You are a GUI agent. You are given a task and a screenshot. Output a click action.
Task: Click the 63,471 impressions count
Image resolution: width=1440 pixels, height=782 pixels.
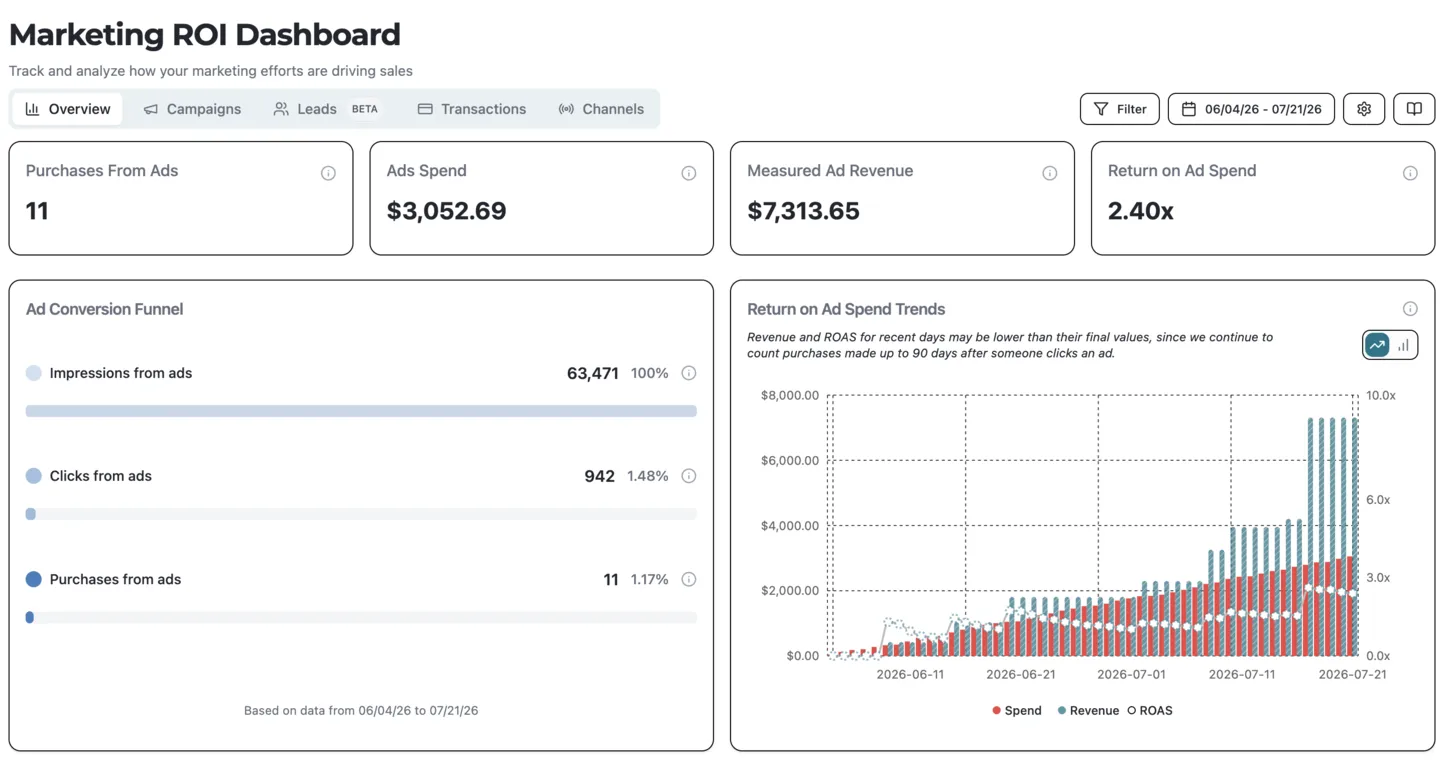coord(593,373)
